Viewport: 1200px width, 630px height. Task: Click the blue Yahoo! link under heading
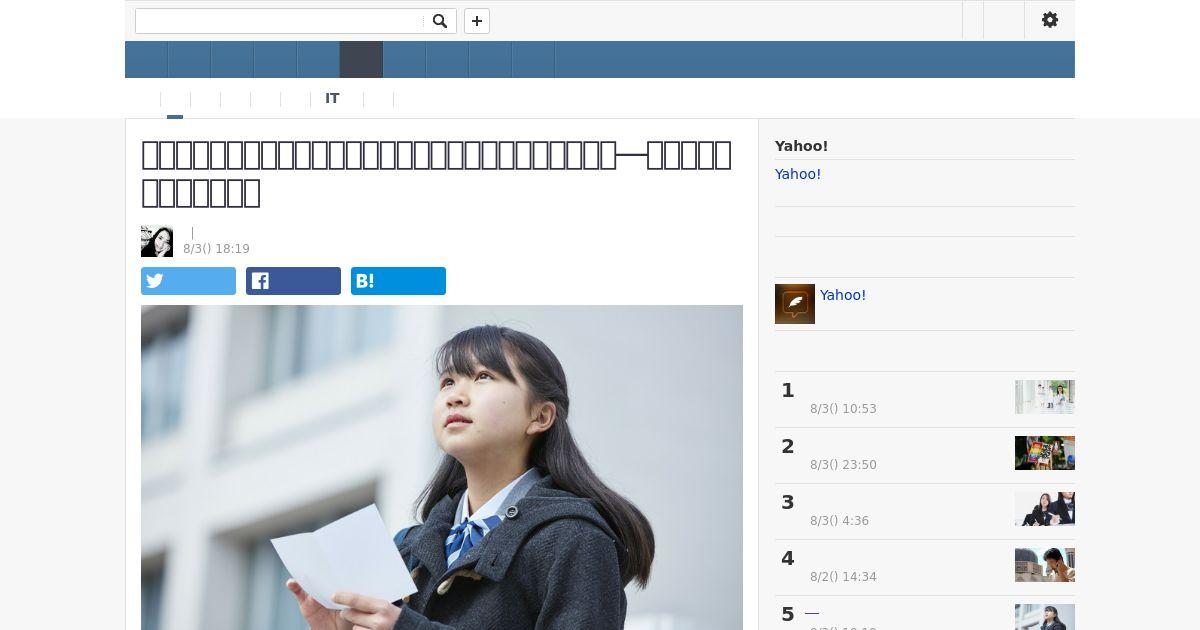(x=798, y=174)
